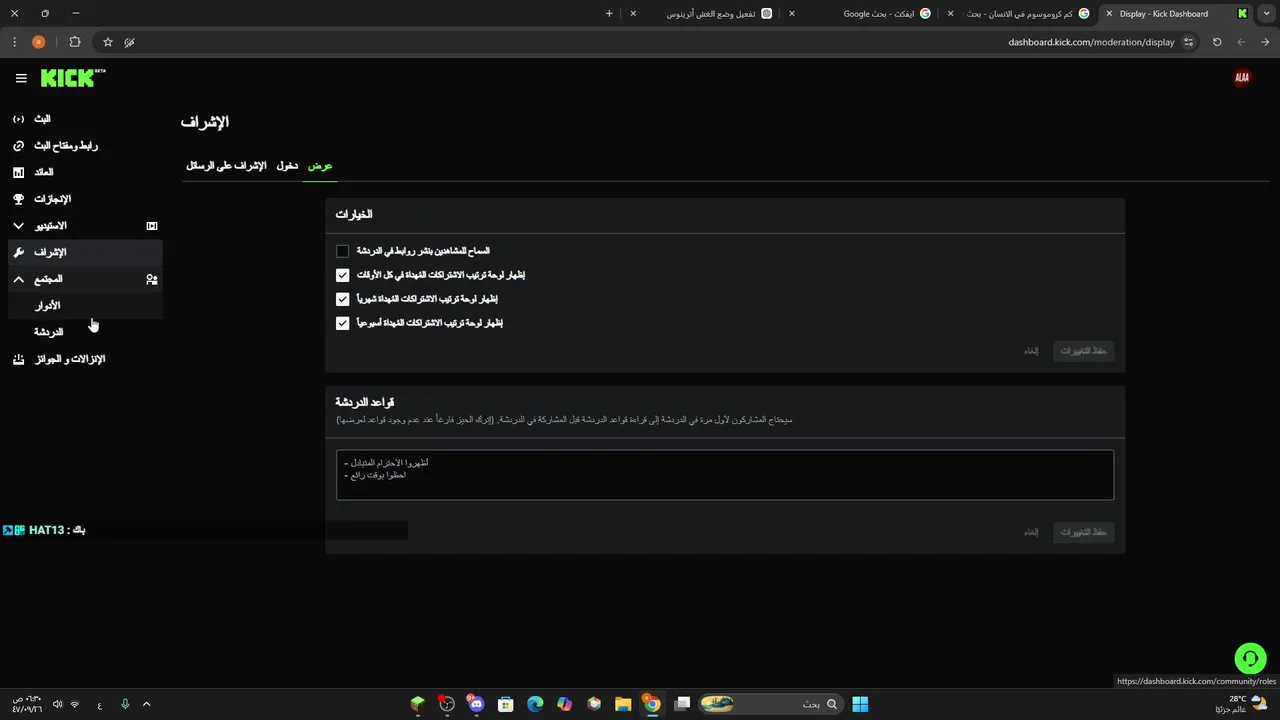Bookmark this page with star icon
1280x720 pixels.
click(x=108, y=42)
